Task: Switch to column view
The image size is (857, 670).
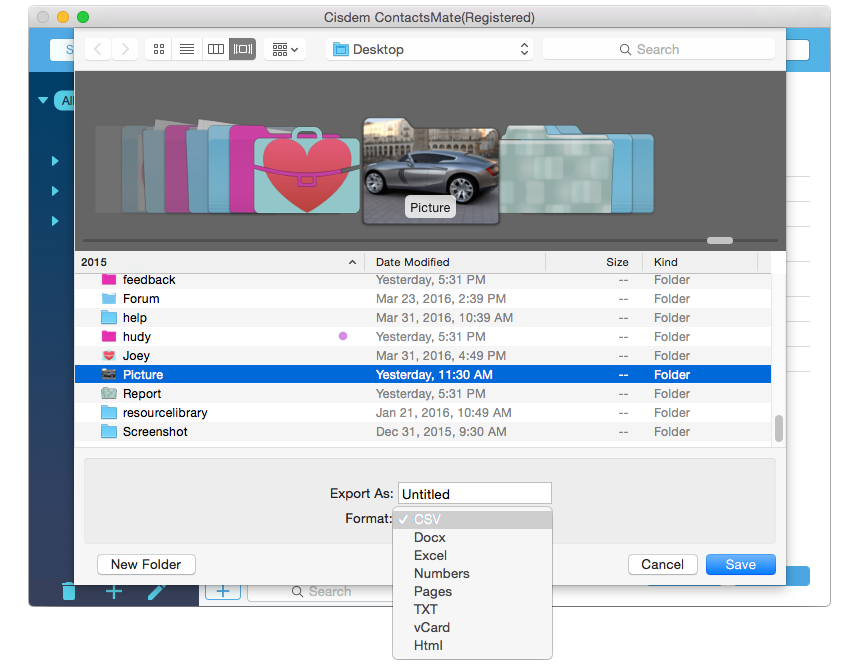Action: [x=216, y=49]
